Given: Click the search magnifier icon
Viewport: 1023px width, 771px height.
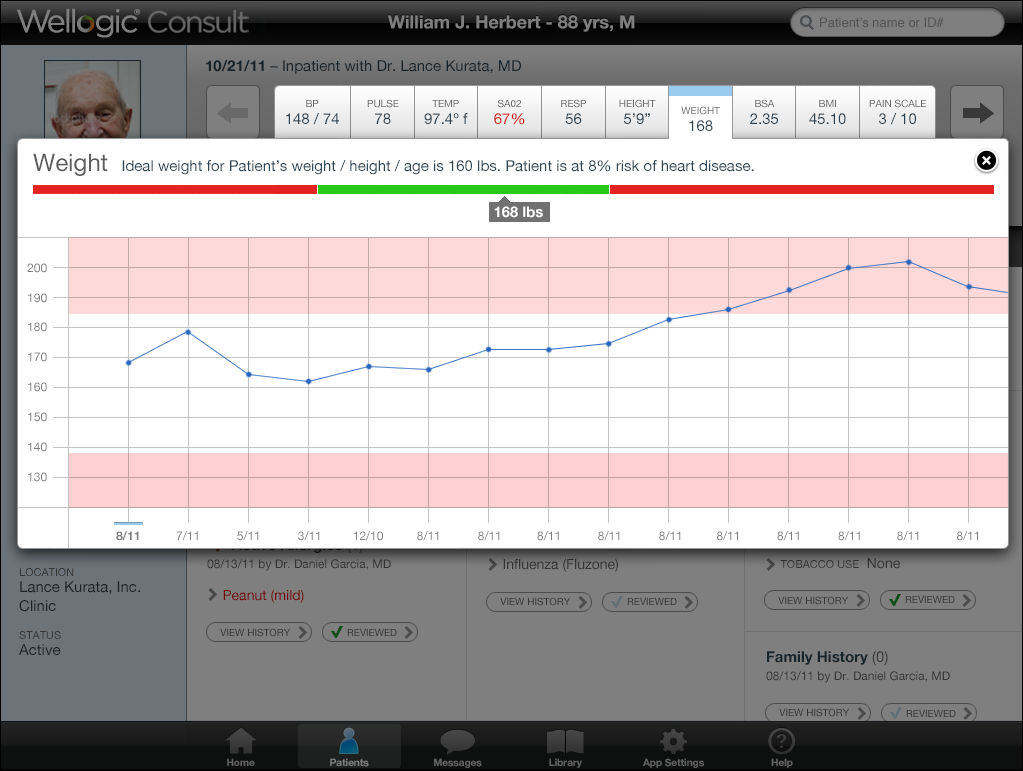Looking at the screenshot, I should 806,23.
